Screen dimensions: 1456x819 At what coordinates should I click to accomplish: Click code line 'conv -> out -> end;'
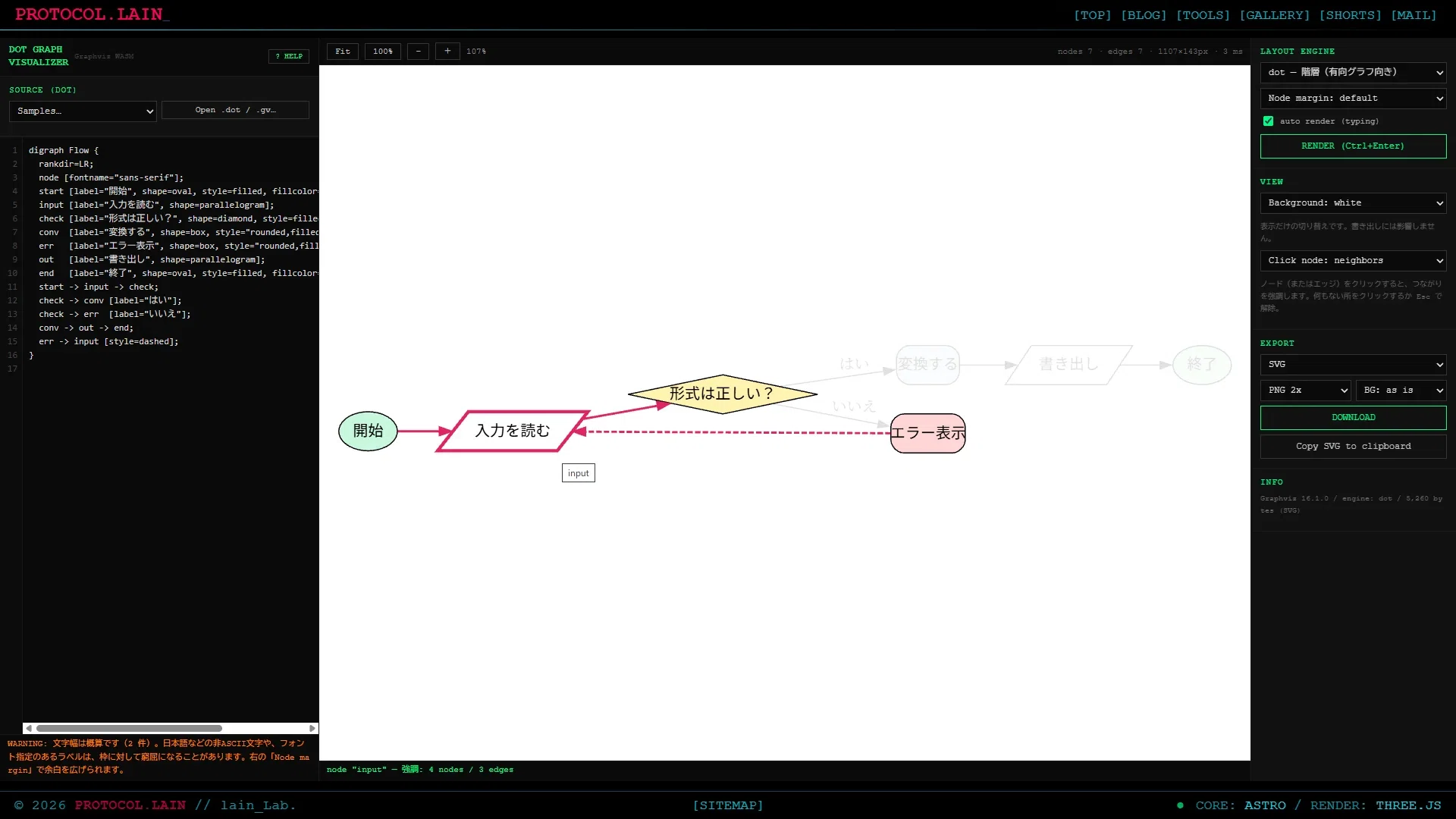(86, 328)
